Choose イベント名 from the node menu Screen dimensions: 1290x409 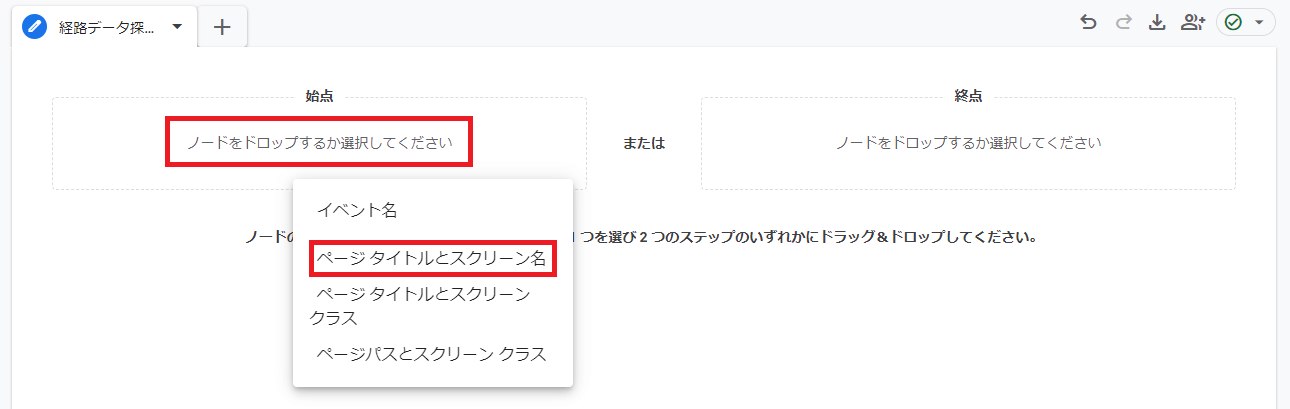pos(357,210)
